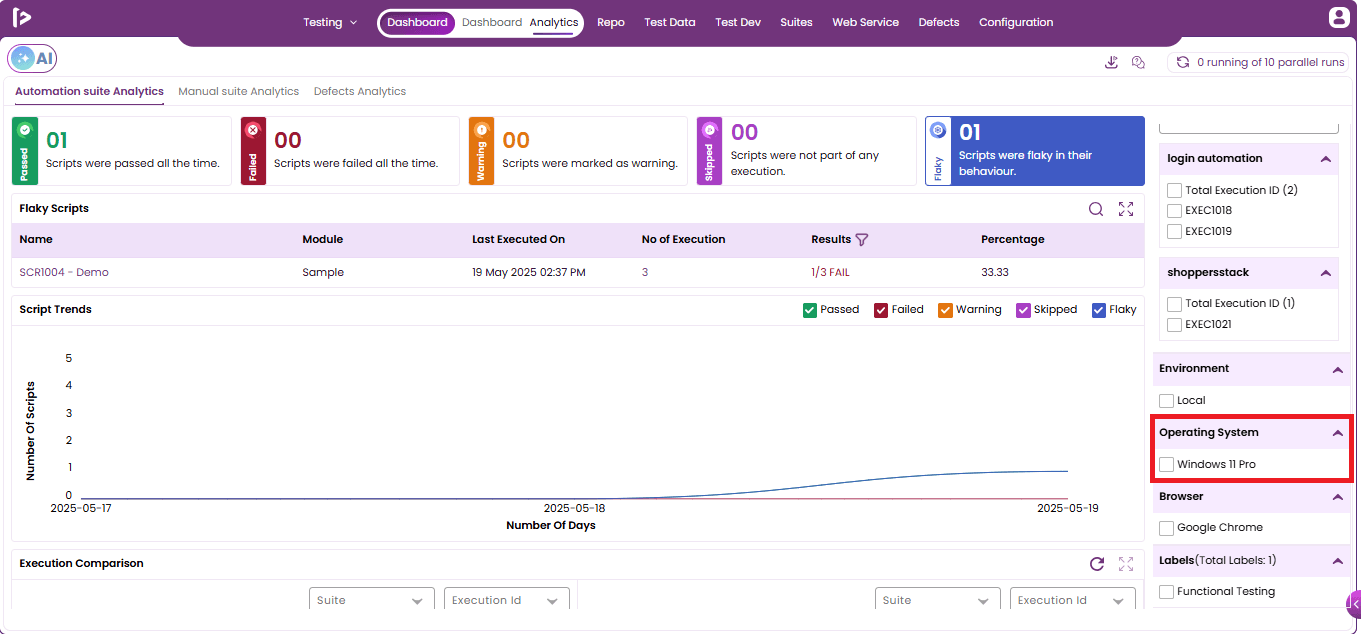Maximize the Execution Comparison panel
1361x634 pixels.
pos(1126,564)
